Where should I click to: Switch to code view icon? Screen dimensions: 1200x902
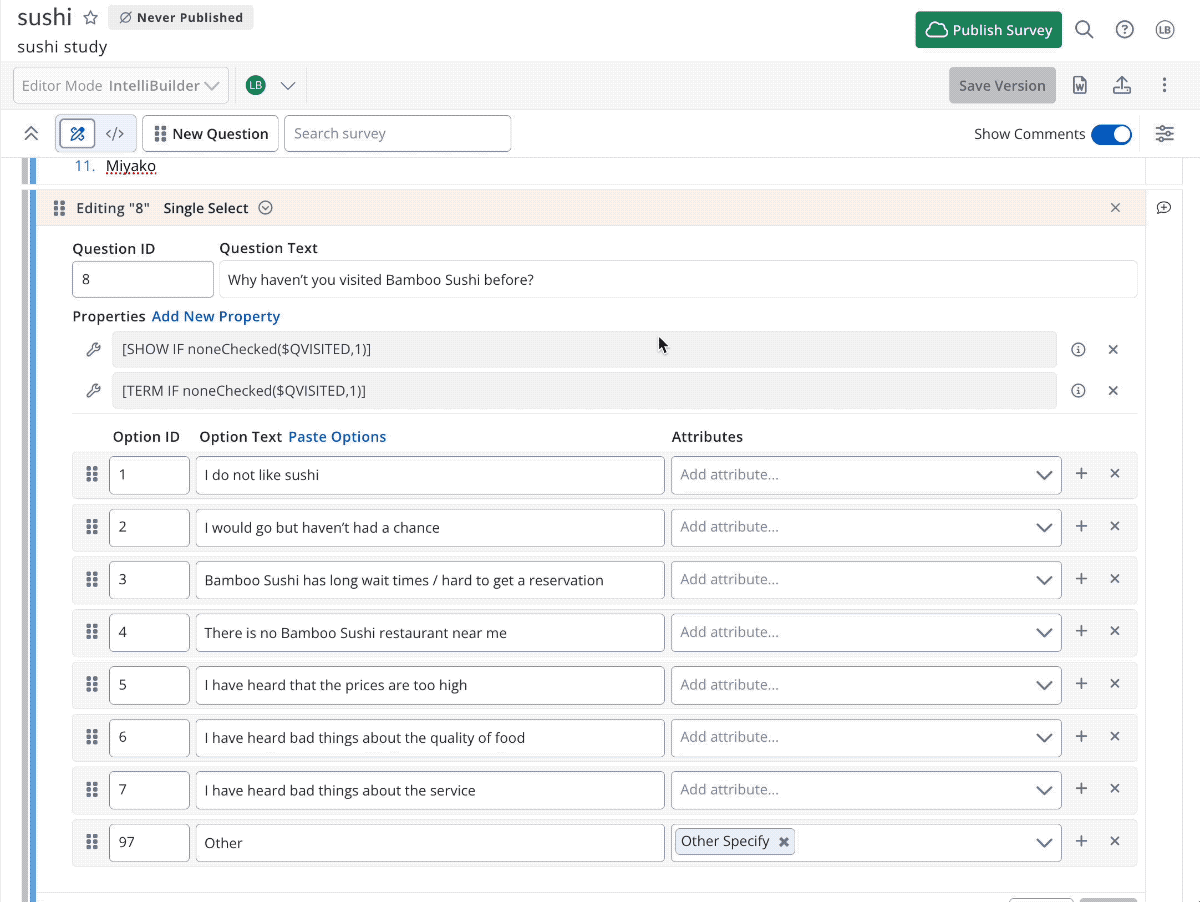pos(115,134)
